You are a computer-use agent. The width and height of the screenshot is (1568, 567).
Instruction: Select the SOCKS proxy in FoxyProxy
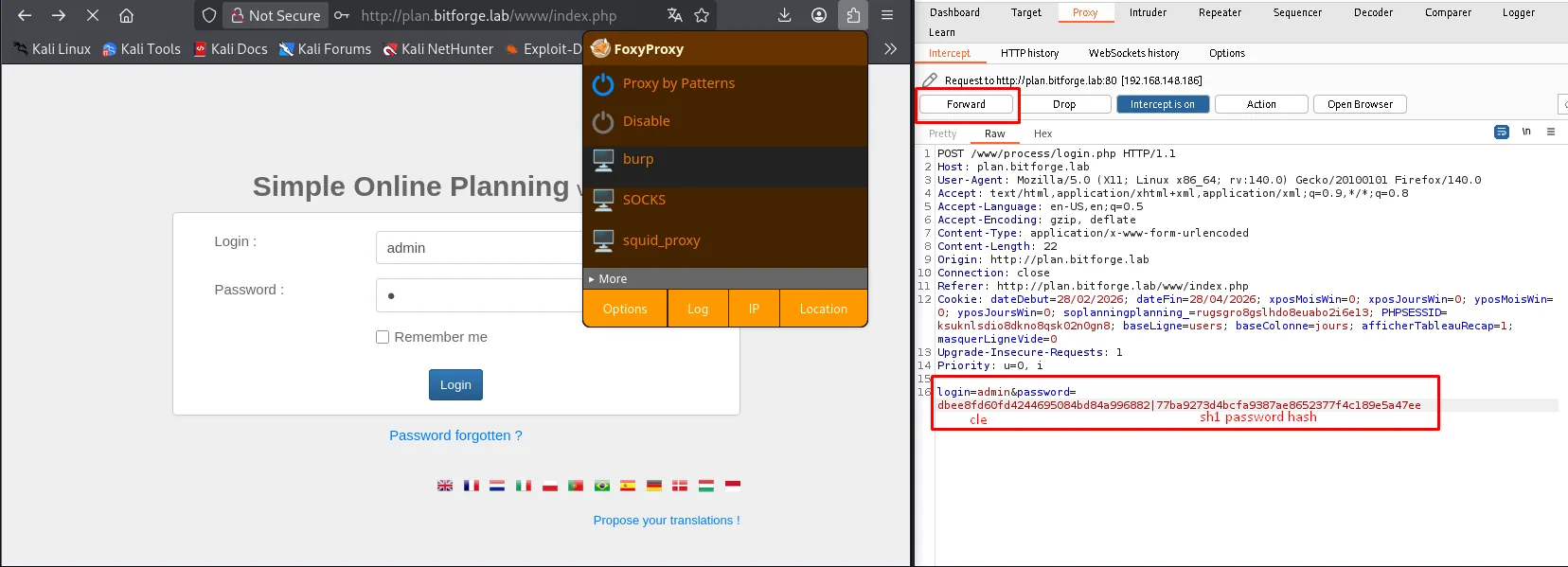pos(725,200)
